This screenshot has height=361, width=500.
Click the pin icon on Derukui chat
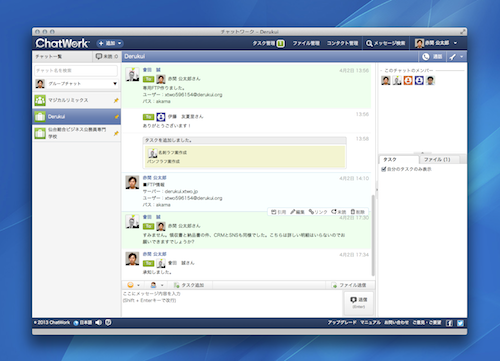[x=116, y=117]
